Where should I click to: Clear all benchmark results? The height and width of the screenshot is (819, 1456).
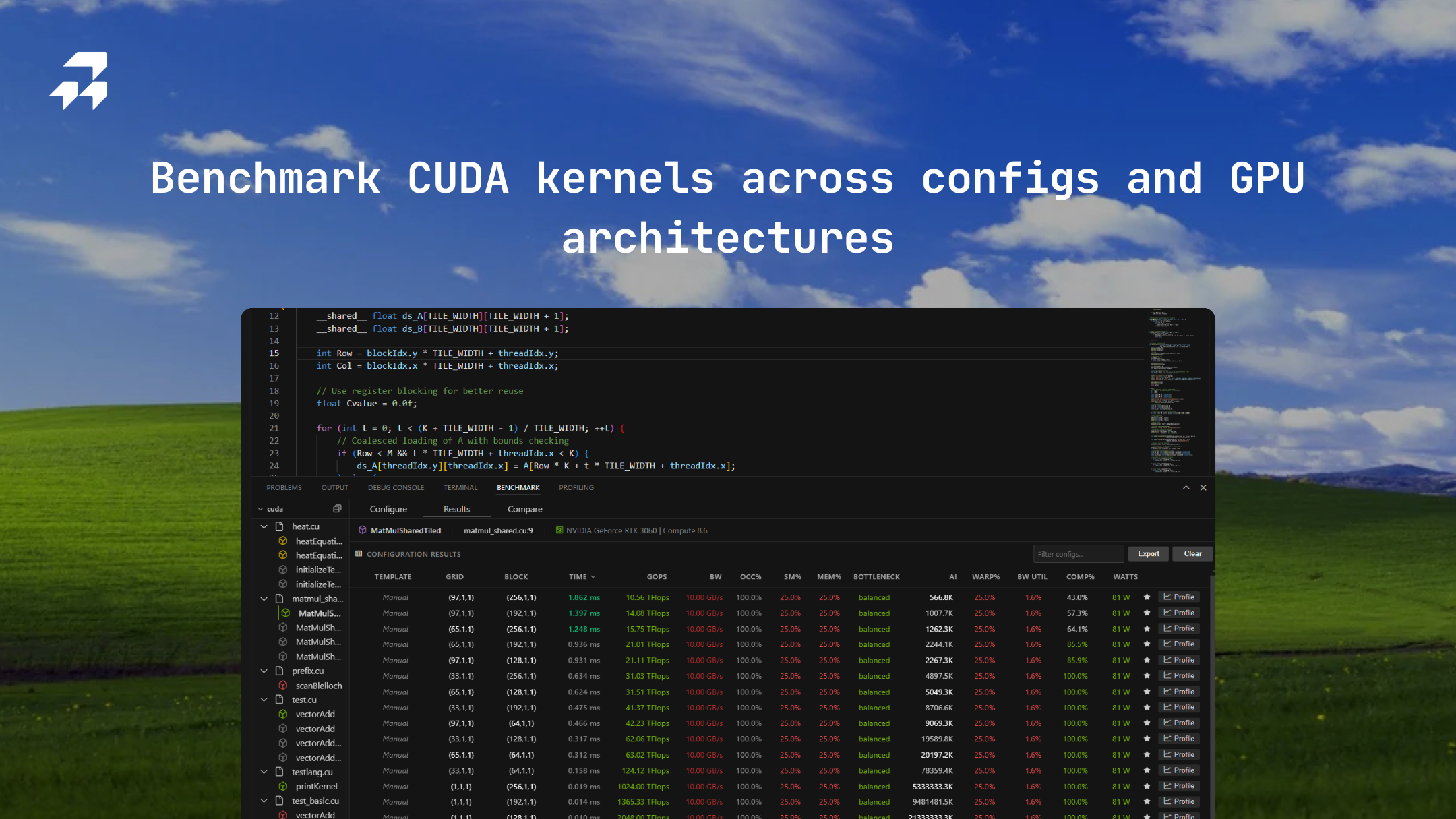pos(1192,553)
